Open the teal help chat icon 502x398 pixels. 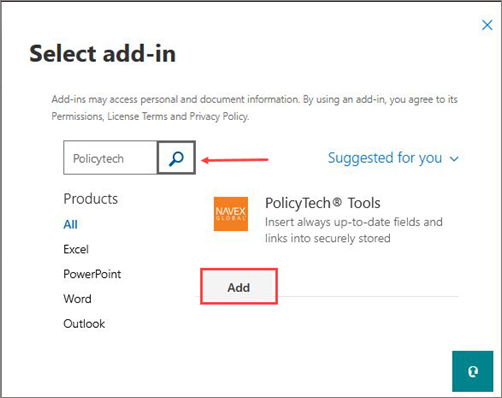(x=472, y=371)
